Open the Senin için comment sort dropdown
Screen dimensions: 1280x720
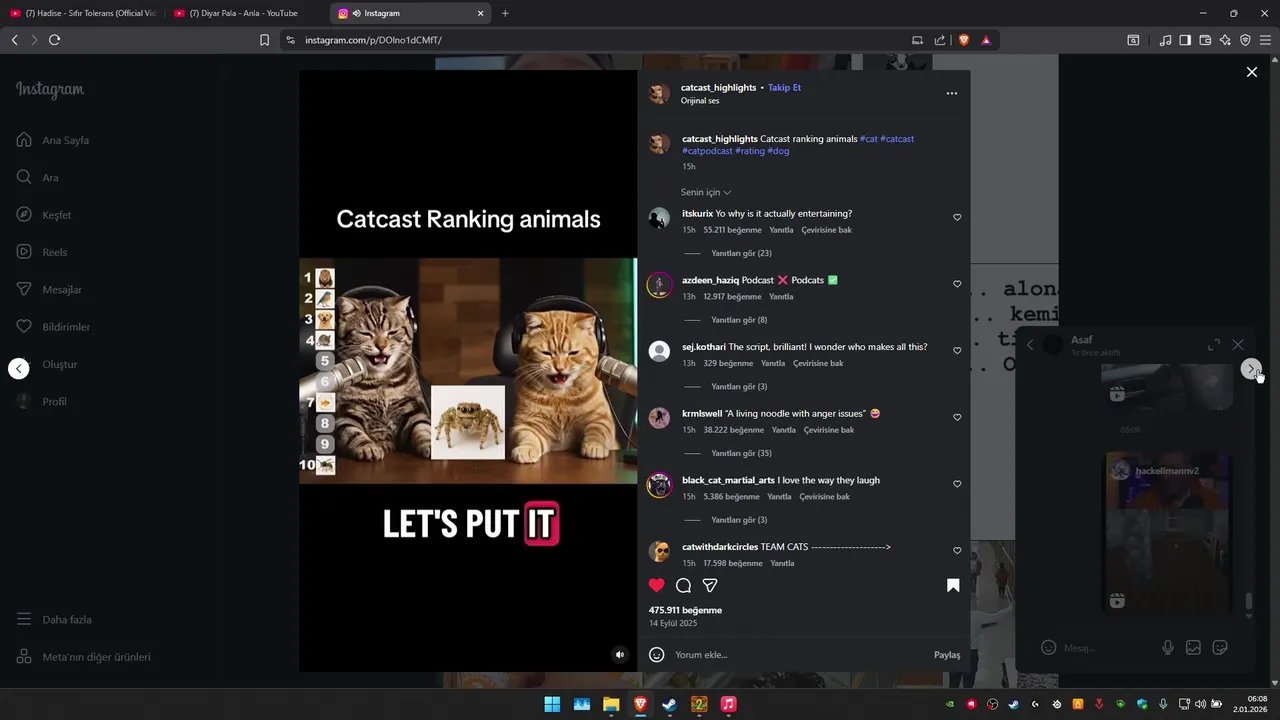[706, 192]
